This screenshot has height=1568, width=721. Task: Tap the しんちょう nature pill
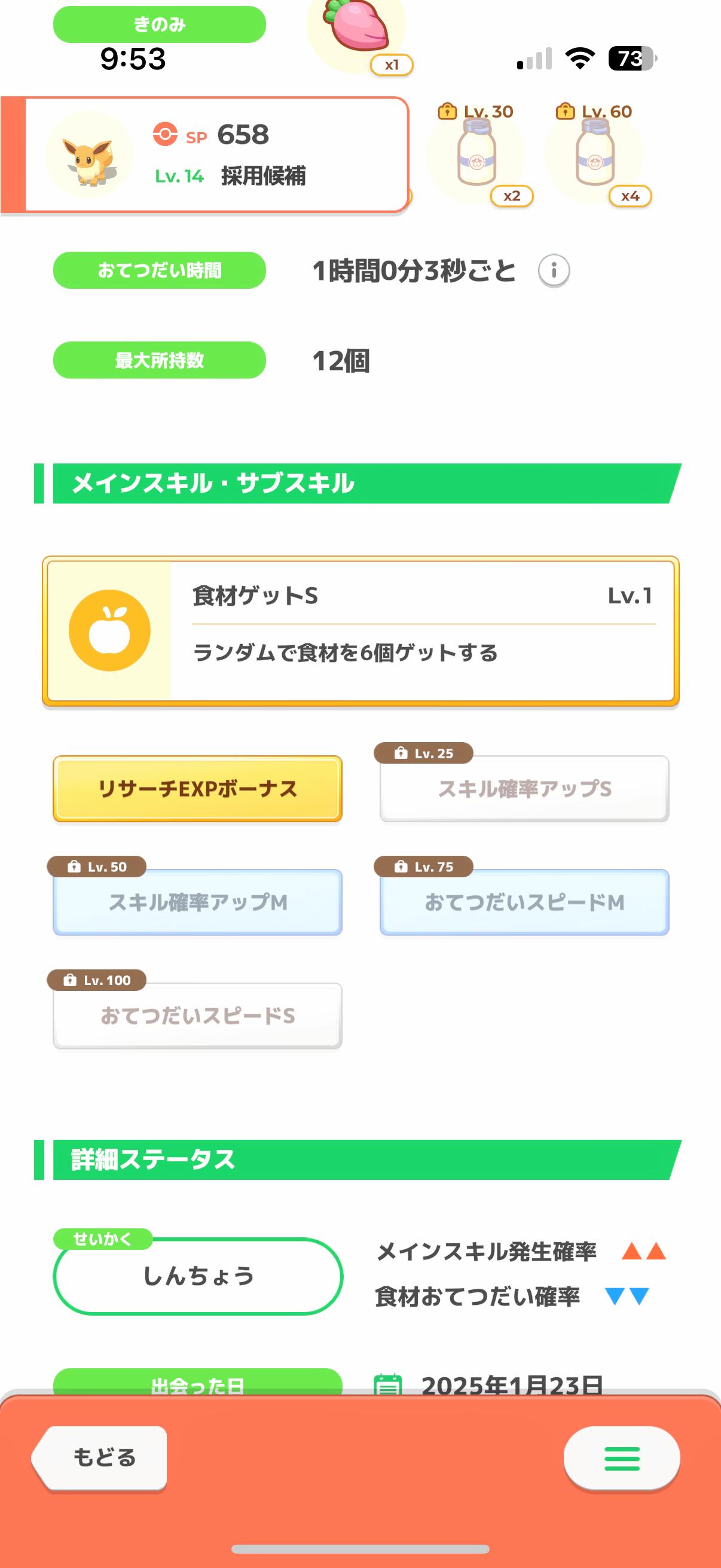[x=198, y=1276]
